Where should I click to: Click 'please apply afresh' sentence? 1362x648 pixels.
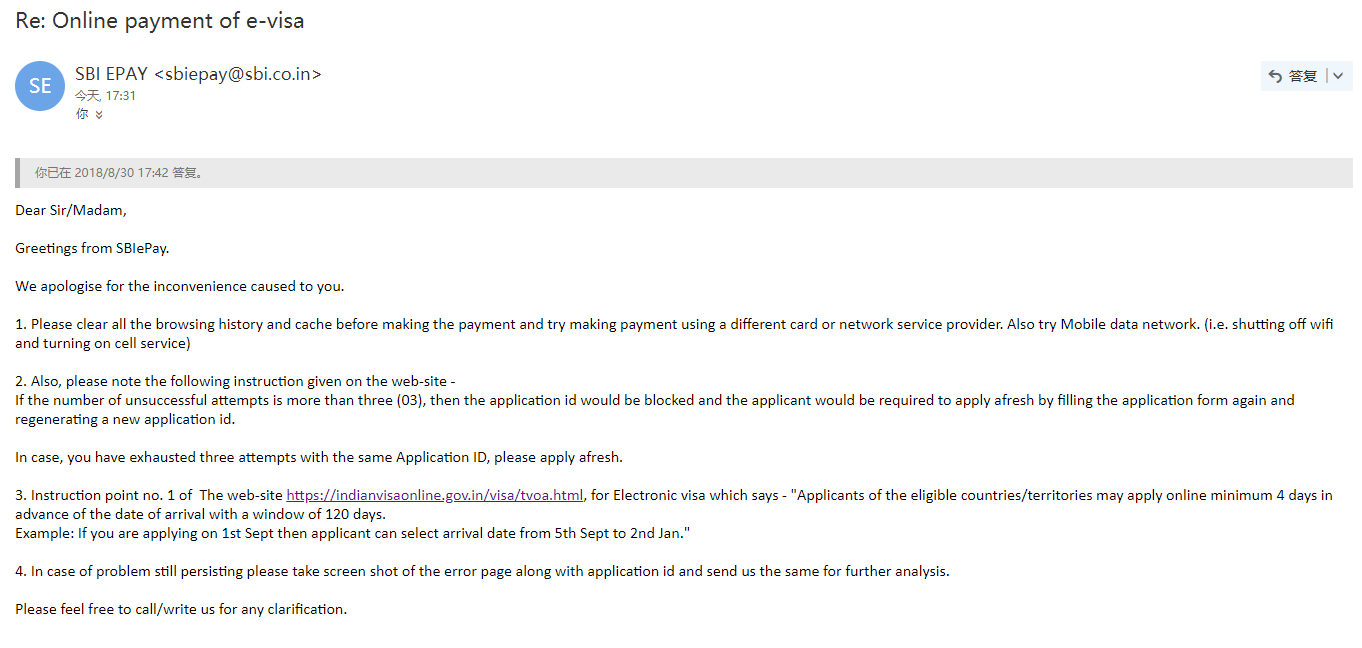click(319, 457)
